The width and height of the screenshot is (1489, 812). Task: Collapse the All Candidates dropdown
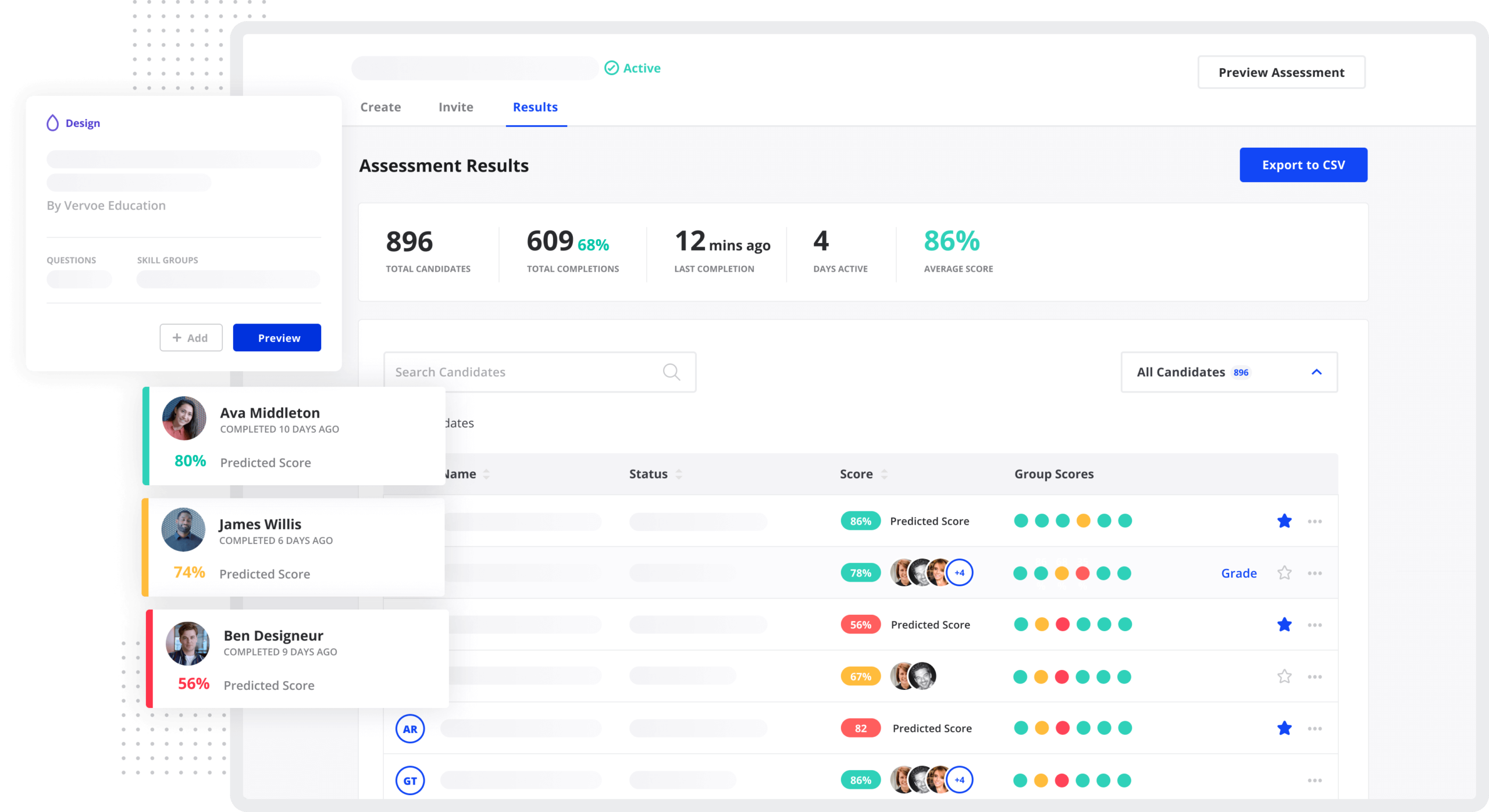pos(1316,372)
